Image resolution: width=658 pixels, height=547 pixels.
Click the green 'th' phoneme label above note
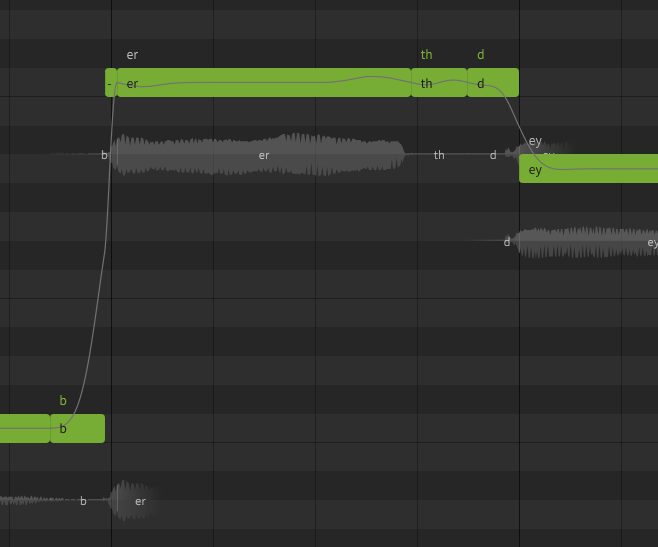(426, 55)
